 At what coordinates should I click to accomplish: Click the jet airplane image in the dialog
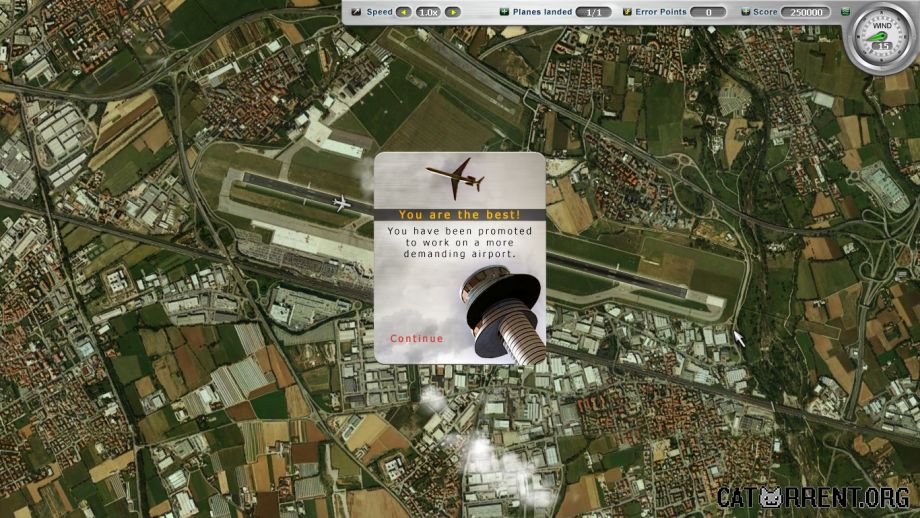456,178
